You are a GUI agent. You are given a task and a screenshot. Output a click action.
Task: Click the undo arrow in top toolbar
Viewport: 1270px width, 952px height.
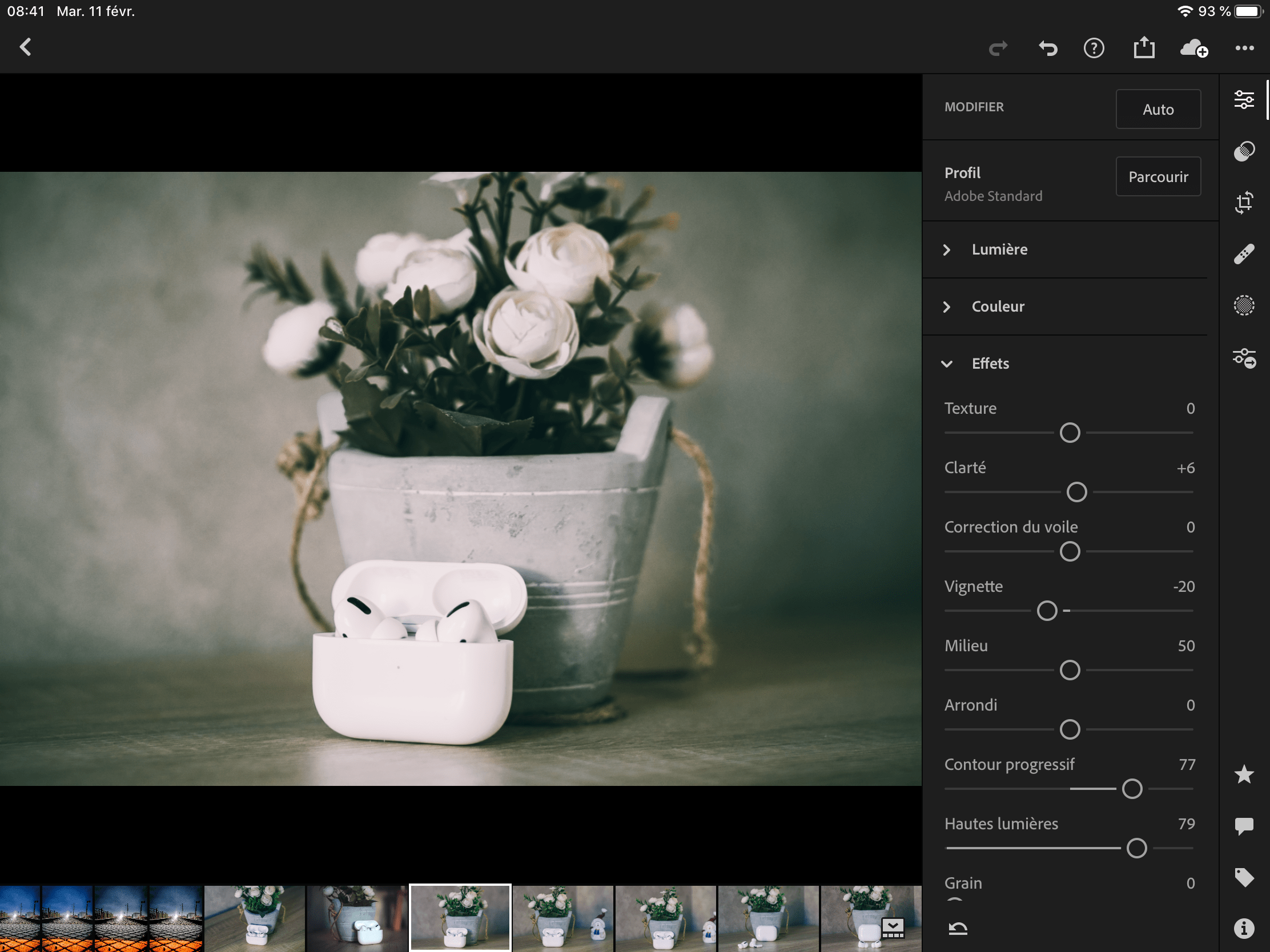[x=1048, y=49]
